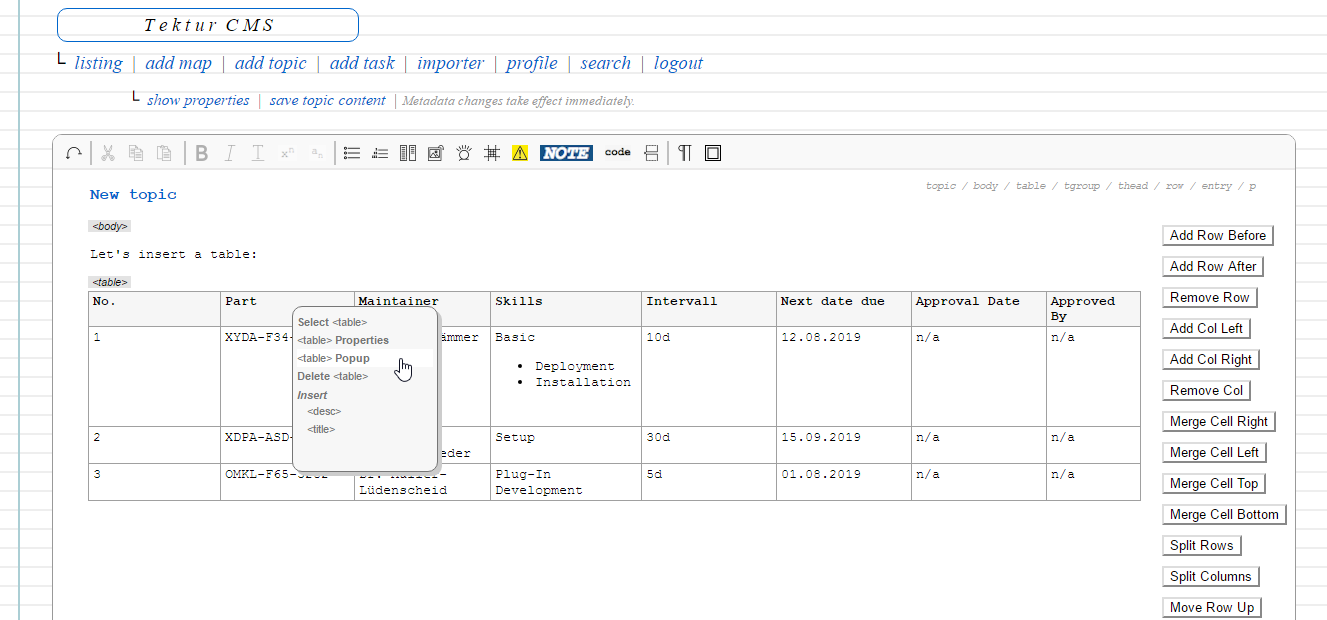The width and height of the screenshot is (1327, 620).
Task: Insert a <title> element via context menu
Action: pyautogui.click(x=321, y=429)
